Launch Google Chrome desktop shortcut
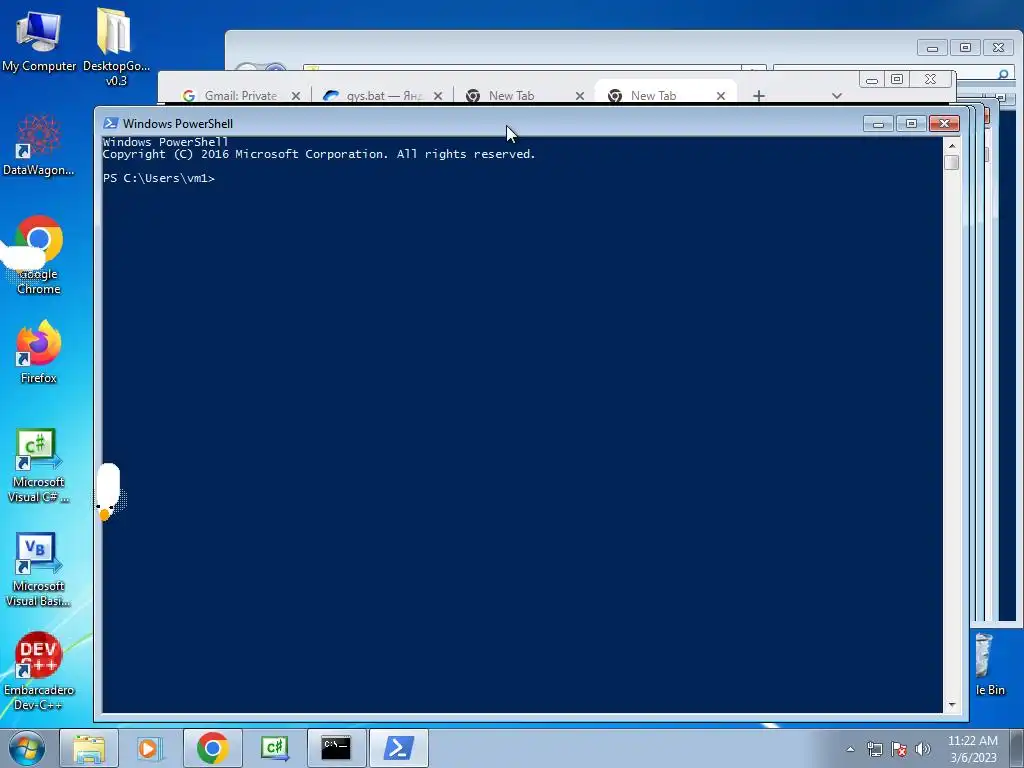The image size is (1024, 768). [39, 255]
